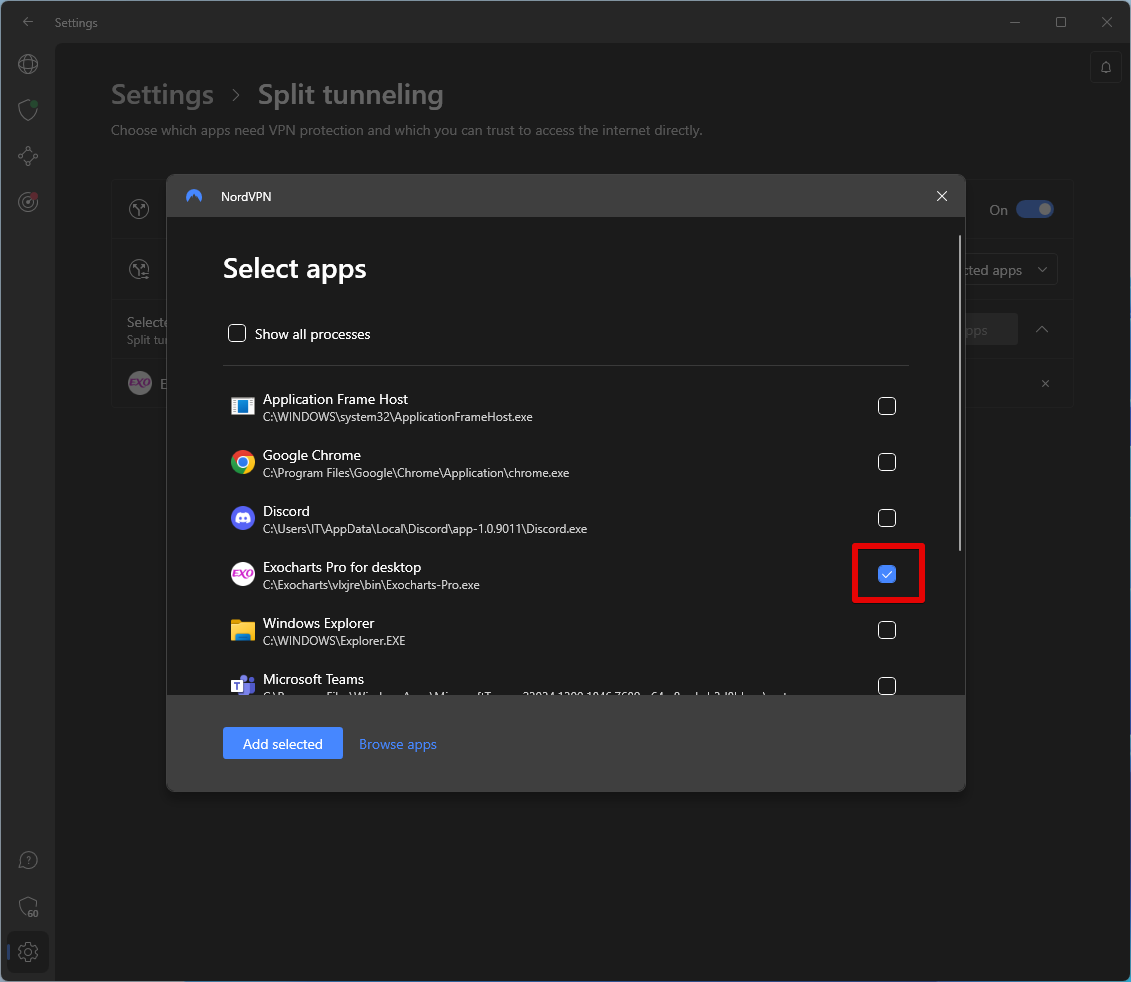Click the Microsoft Teams app icon
The height and width of the screenshot is (982, 1131).
(242, 684)
